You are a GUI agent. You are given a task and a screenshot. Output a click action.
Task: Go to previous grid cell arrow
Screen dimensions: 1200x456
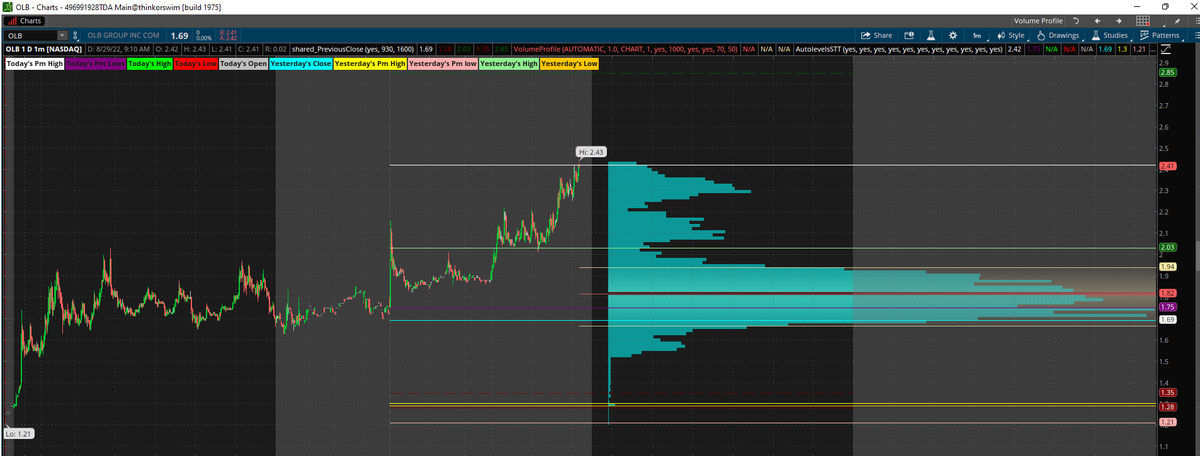1097,21
